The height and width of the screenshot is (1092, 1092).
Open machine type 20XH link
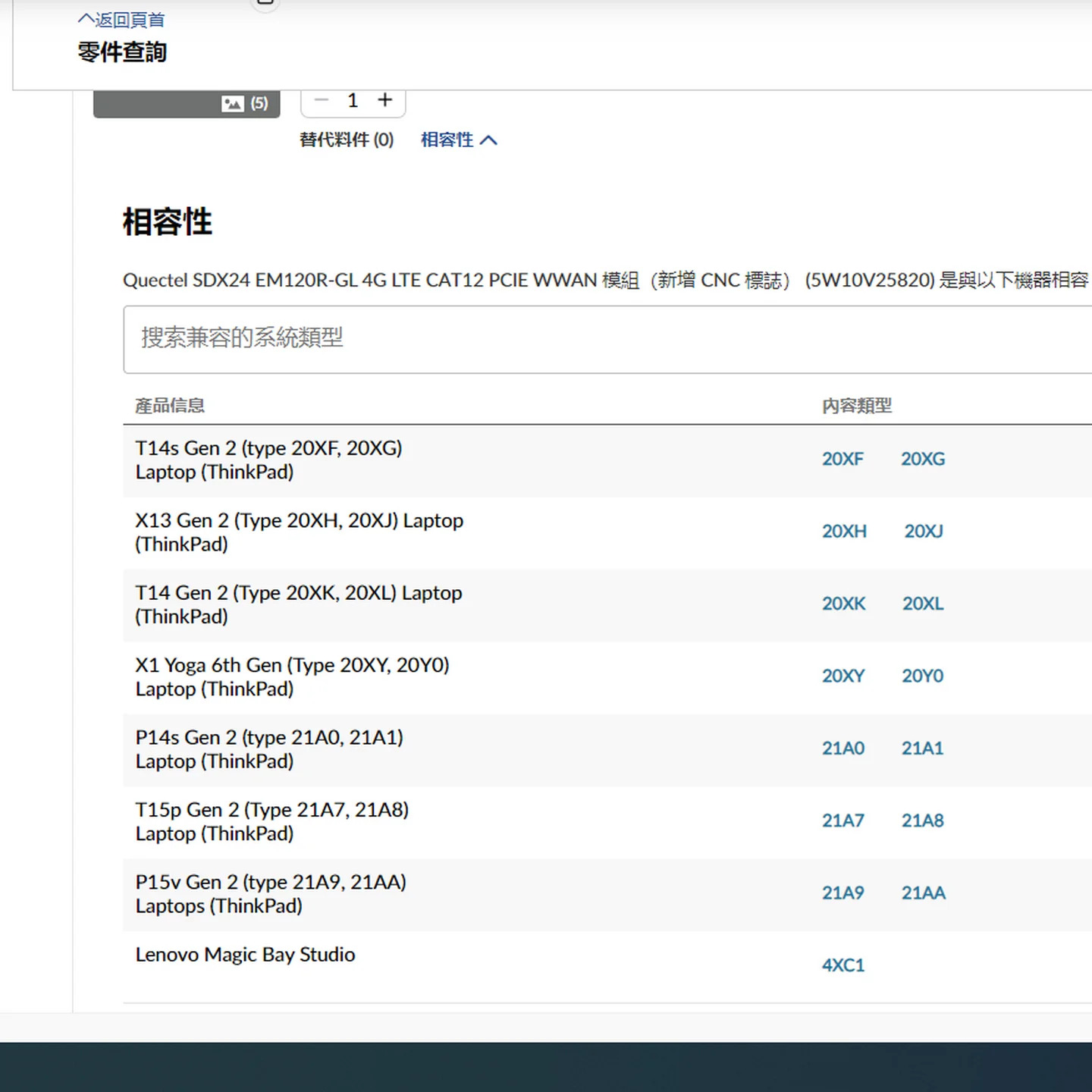click(844, 531)
